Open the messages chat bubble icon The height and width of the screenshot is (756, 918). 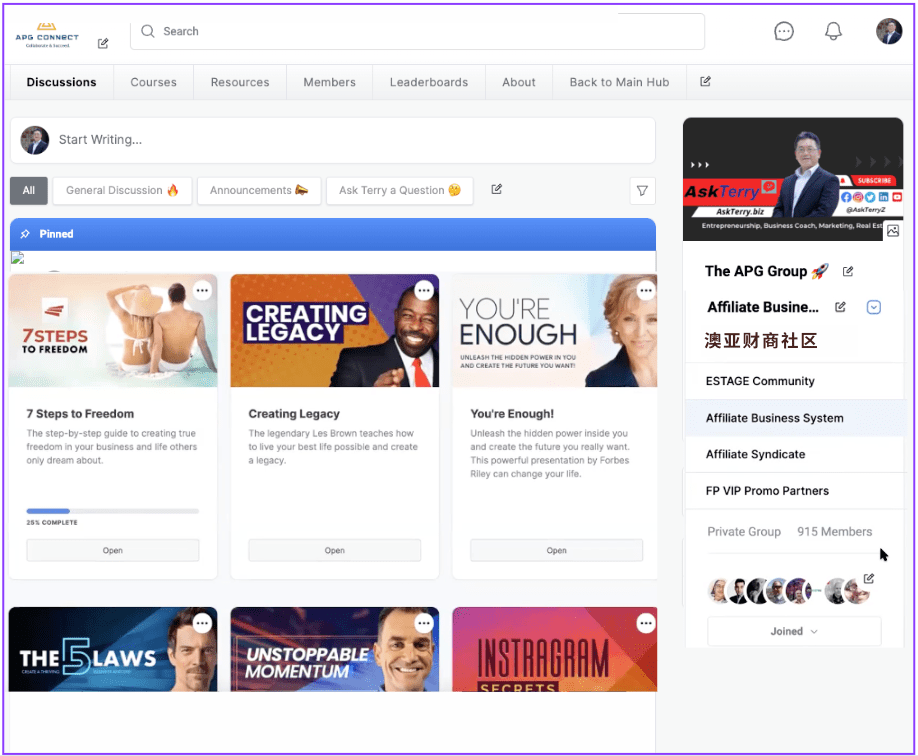click(783, 32)
